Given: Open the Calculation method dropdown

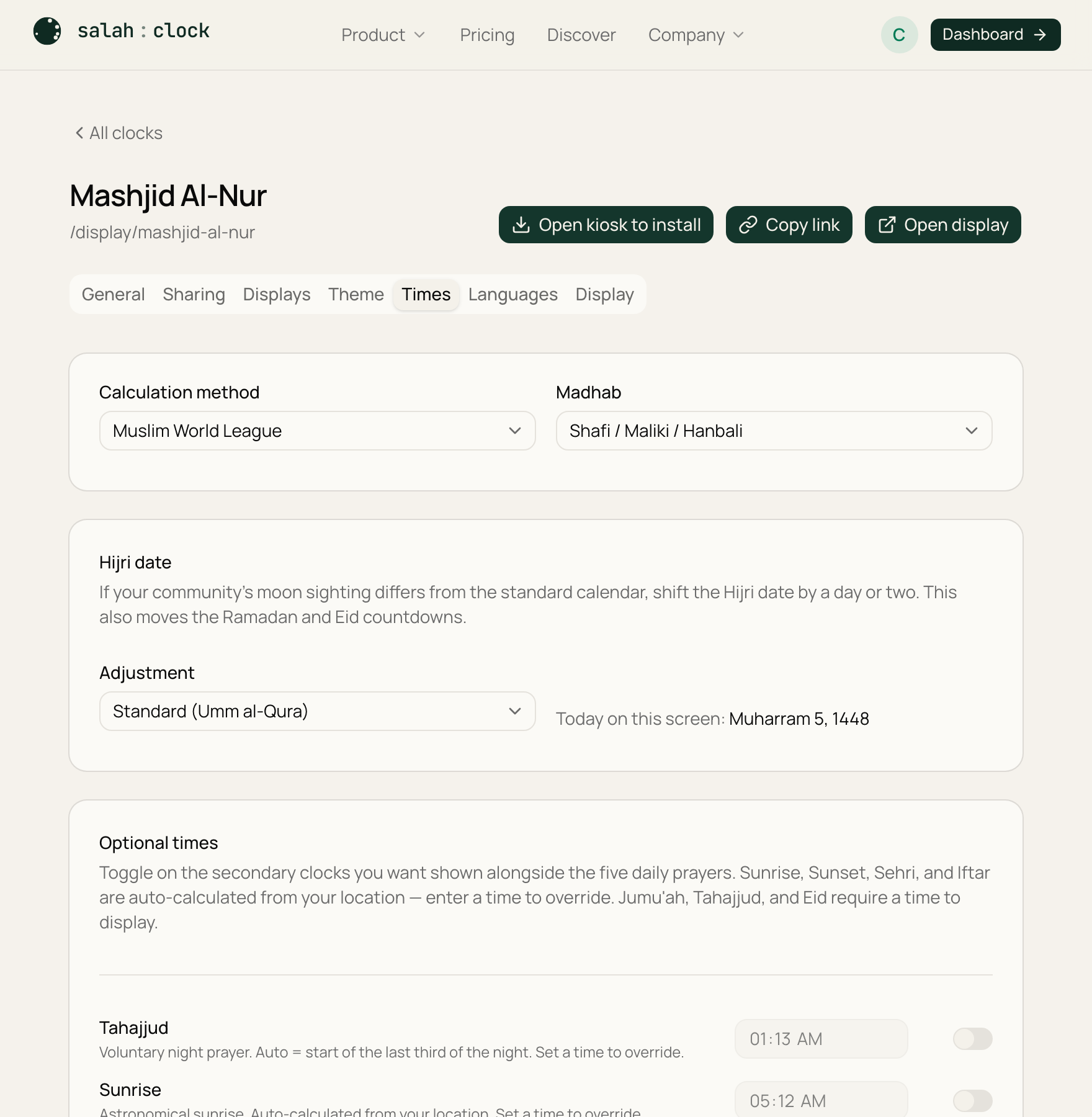Looking at the screenshot, I should click(x=317, y=431).
